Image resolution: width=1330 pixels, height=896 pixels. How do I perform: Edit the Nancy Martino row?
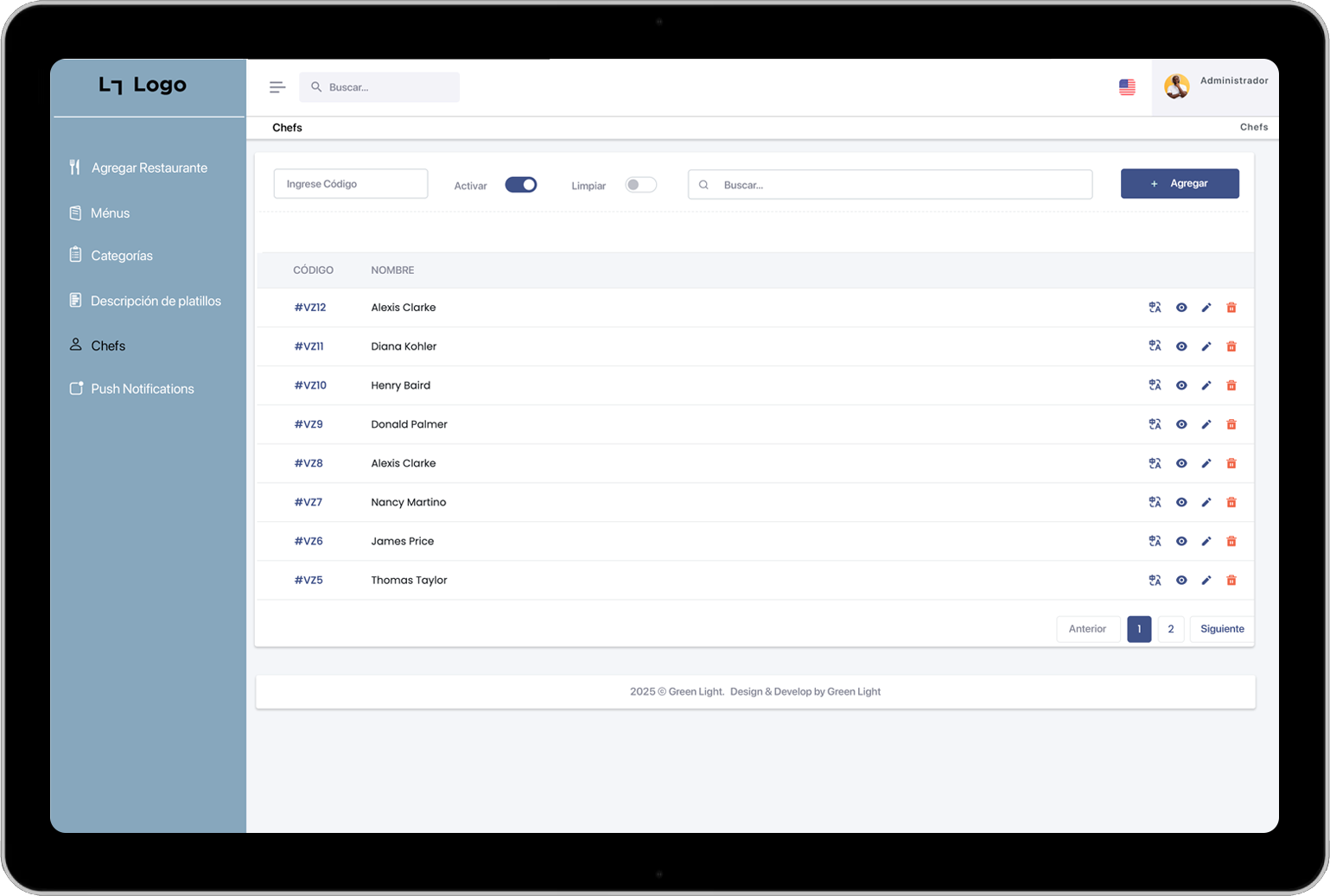click(x=1206, y=502)
